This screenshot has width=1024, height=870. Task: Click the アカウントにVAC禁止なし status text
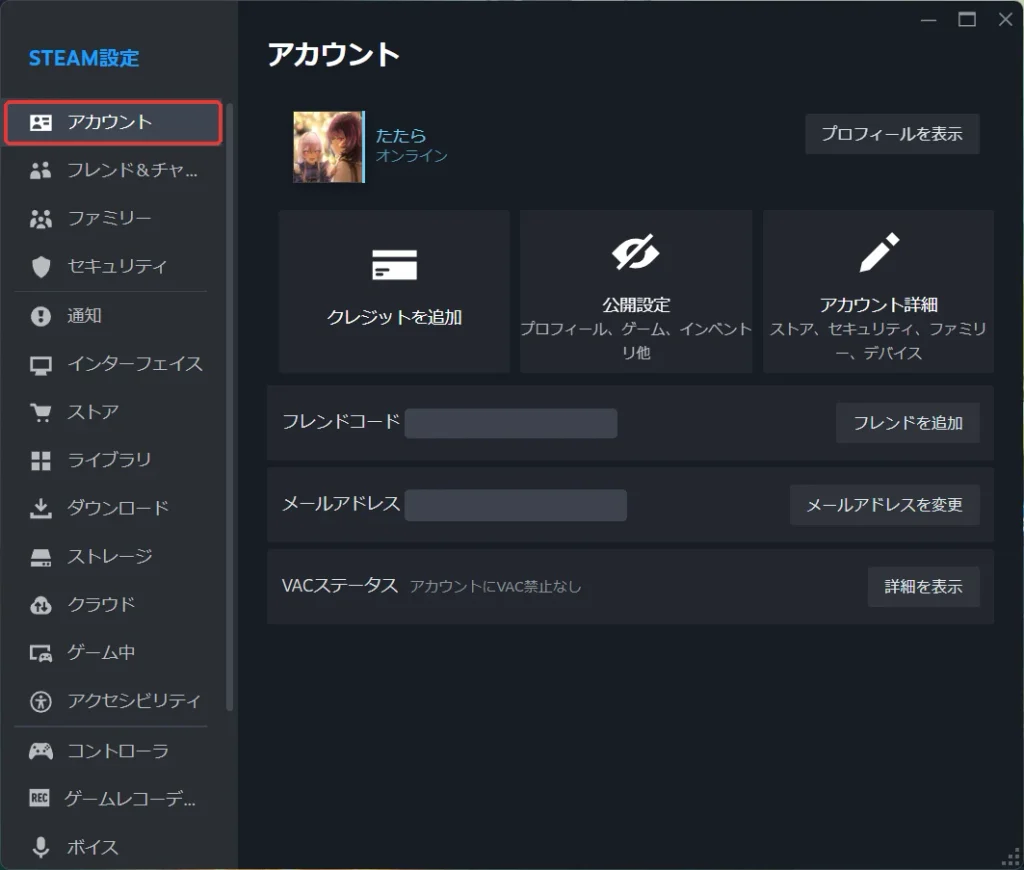point(495,587)
